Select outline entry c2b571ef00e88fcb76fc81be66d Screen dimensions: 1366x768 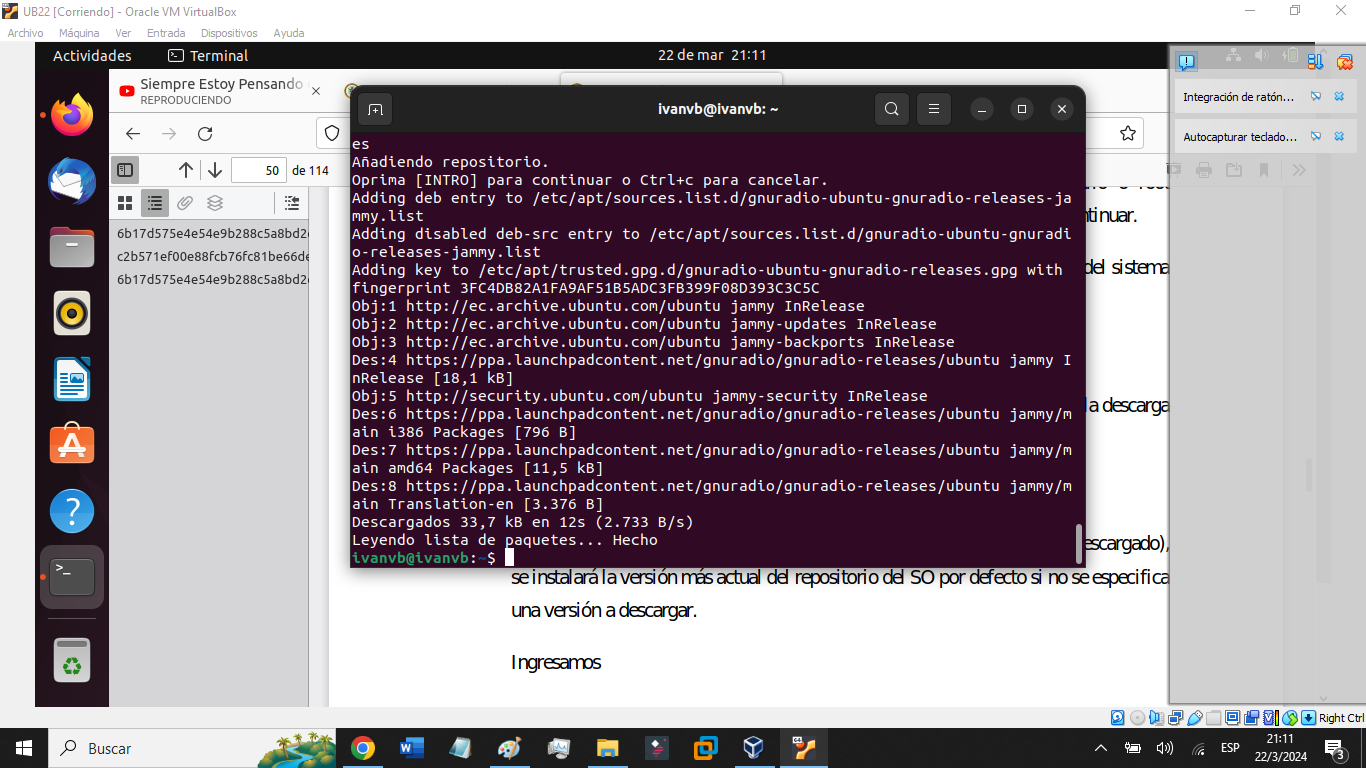click(213, 256)
